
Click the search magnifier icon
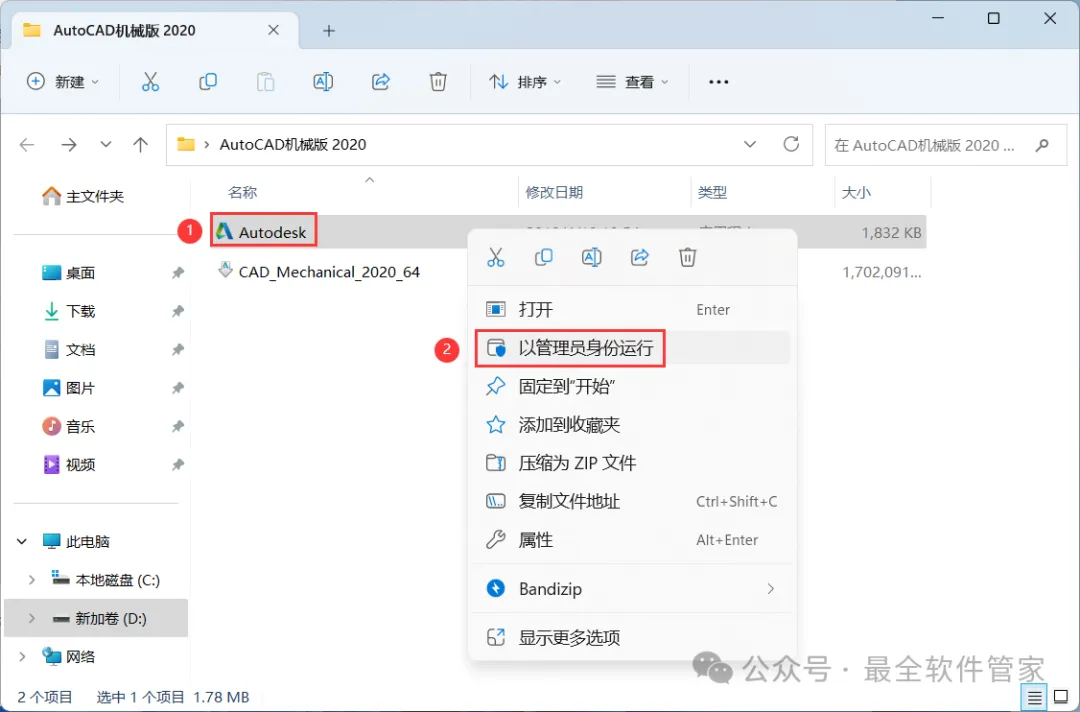[1042, 145]
